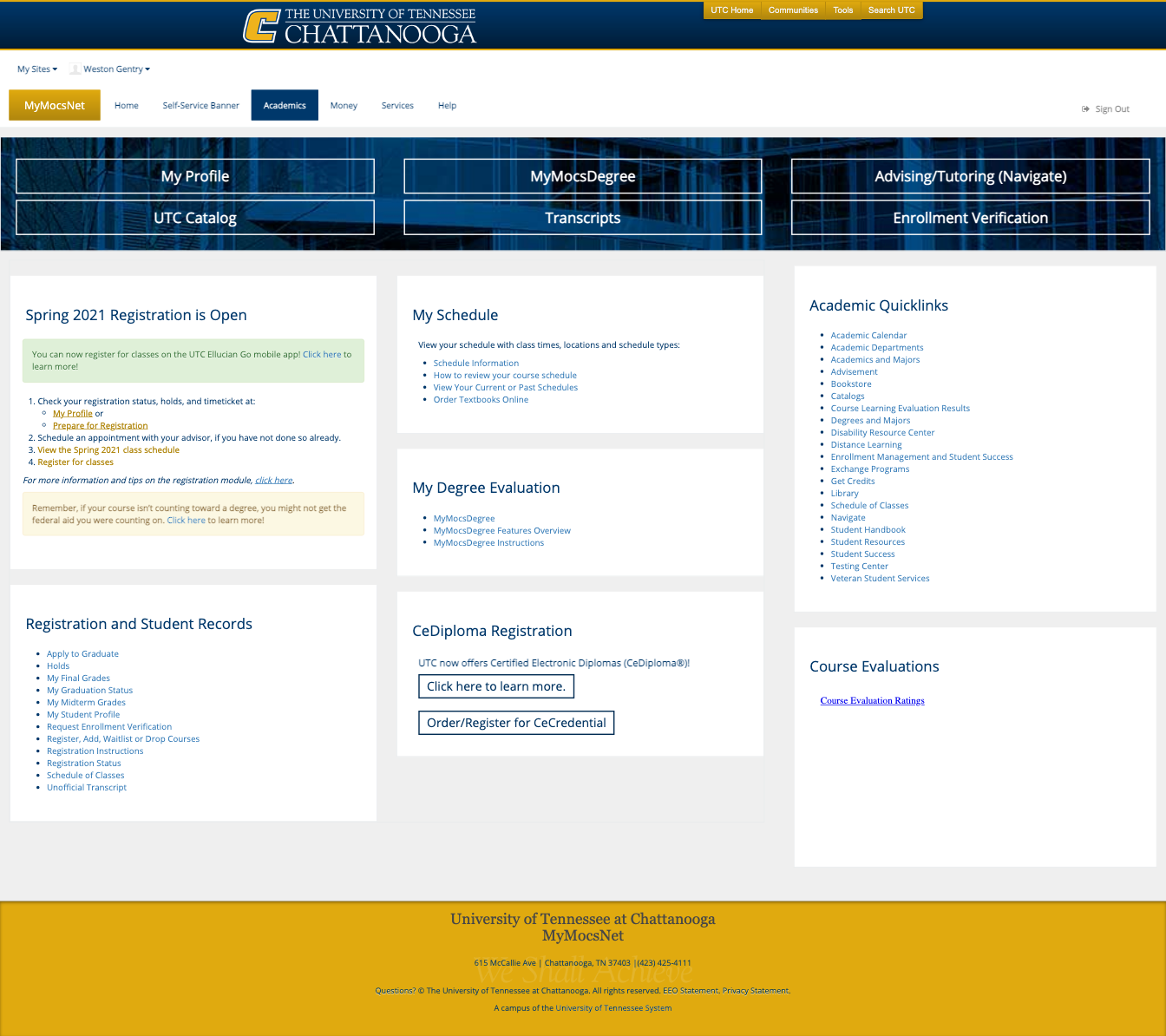
Task: Select the Academics tab
Action: click(285, 106)
